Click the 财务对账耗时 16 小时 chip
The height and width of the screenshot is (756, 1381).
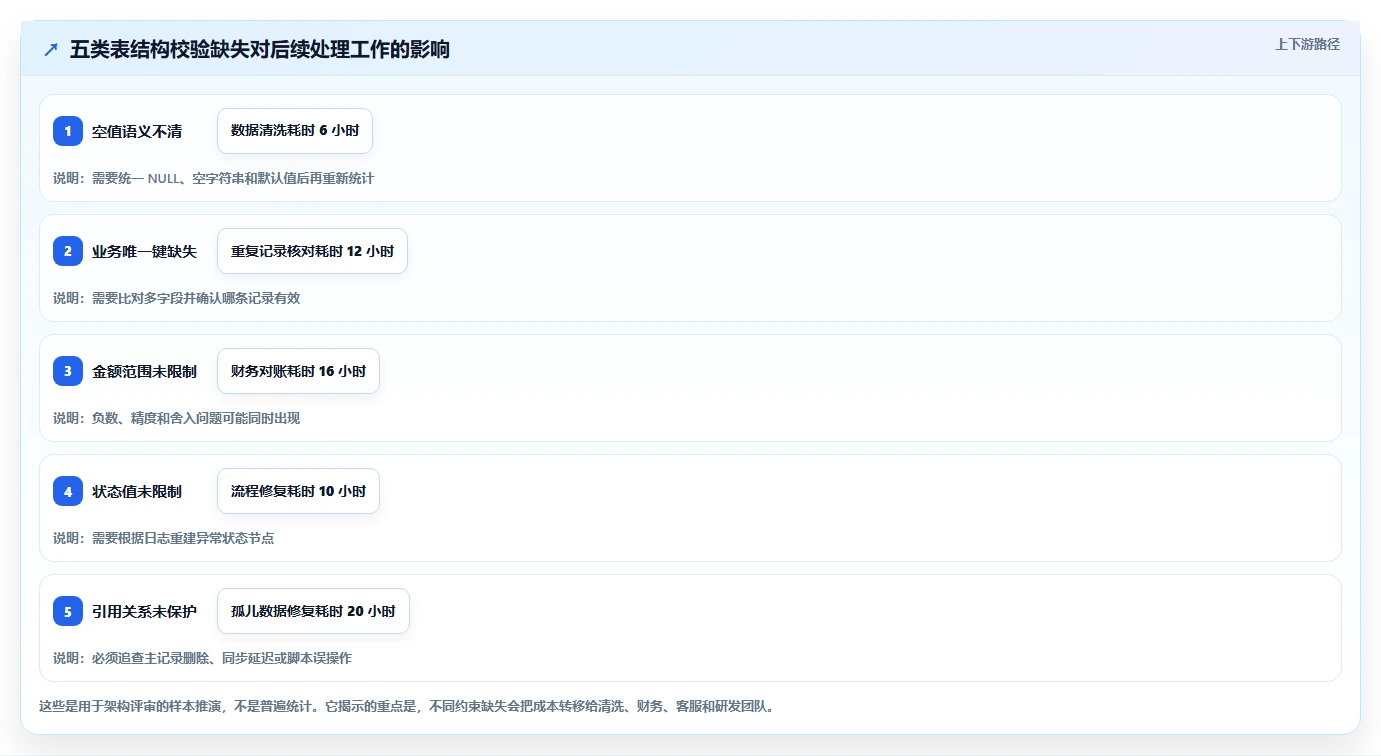[x=298, y=371]
